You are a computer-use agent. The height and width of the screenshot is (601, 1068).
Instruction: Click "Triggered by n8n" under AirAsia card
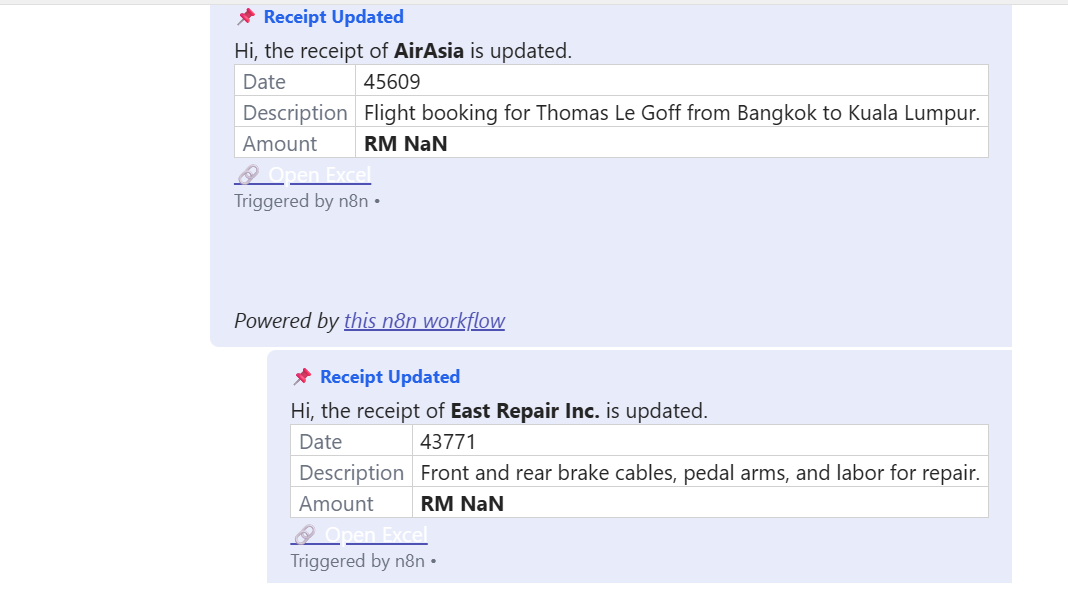coord(301,201)
